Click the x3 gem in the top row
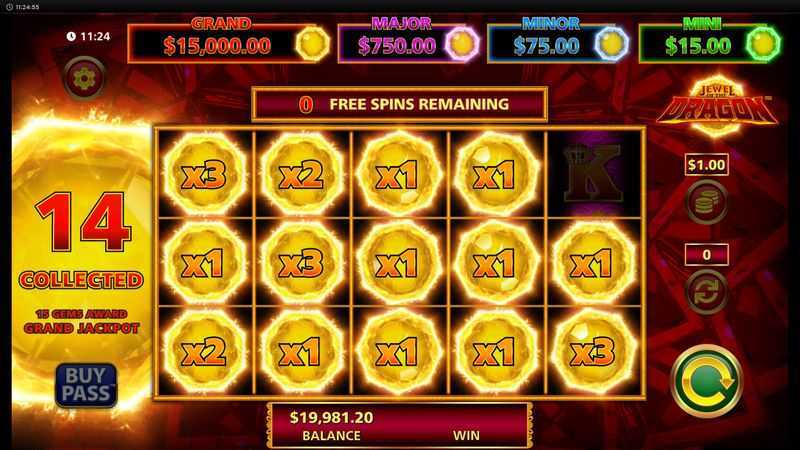800x450 pixels. pos(204,173)
